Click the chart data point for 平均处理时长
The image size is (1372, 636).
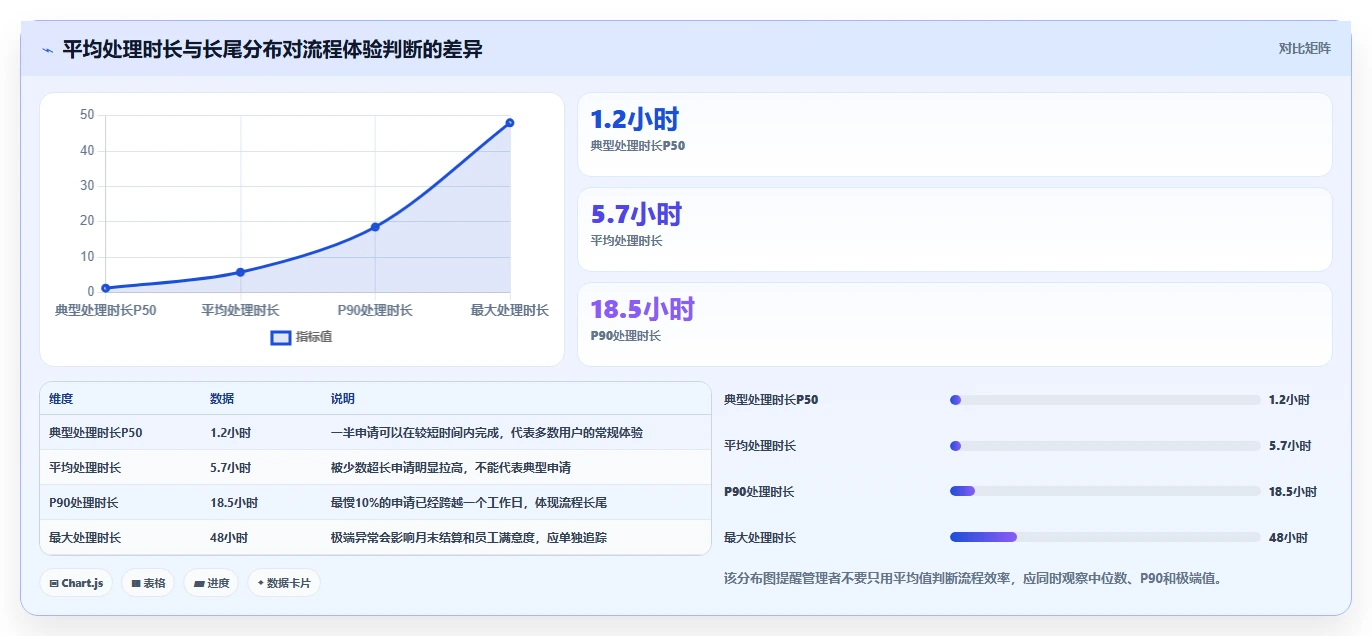[240, 272]
